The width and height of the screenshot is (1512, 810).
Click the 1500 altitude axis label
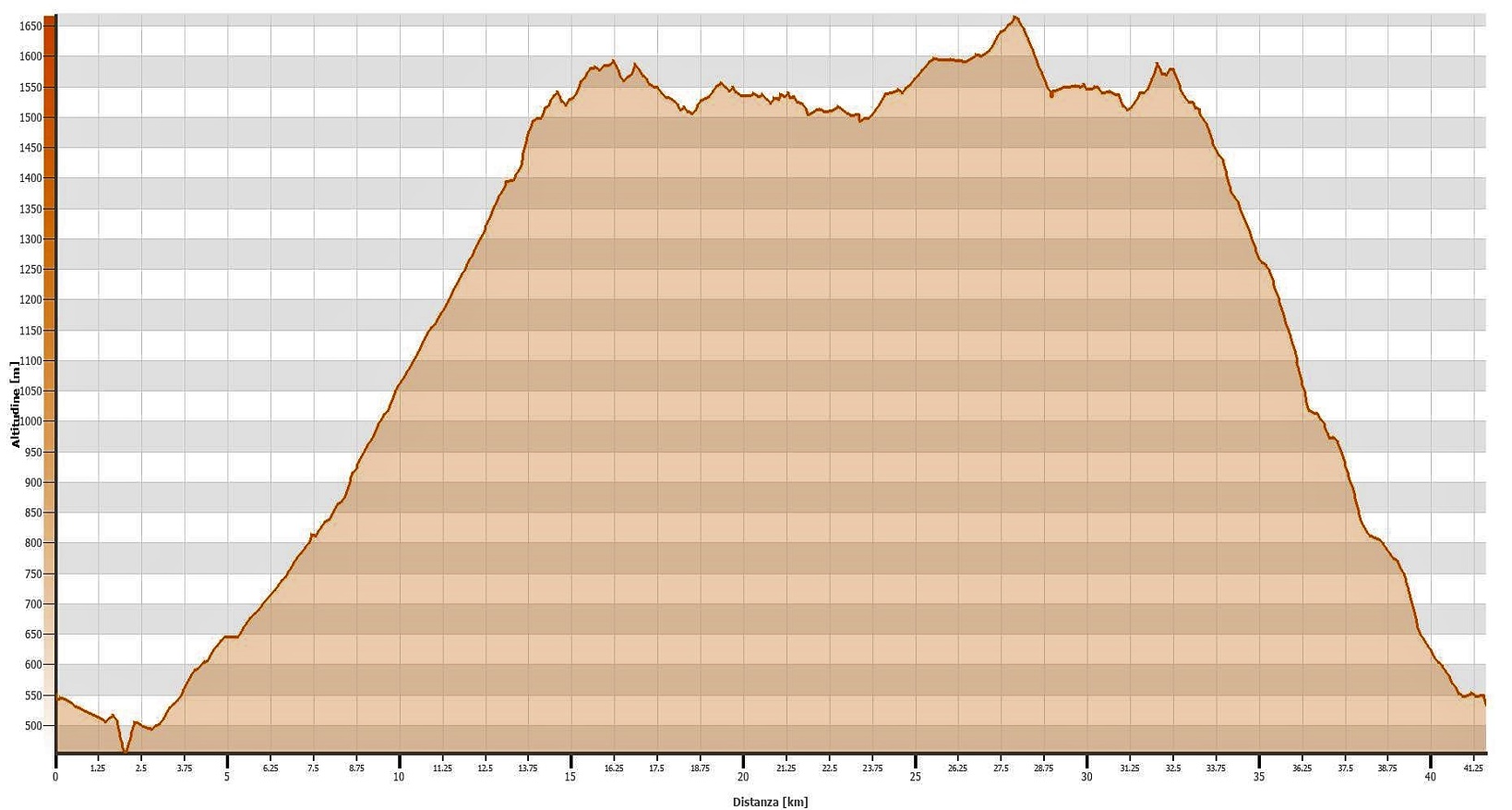coord(30,117)
